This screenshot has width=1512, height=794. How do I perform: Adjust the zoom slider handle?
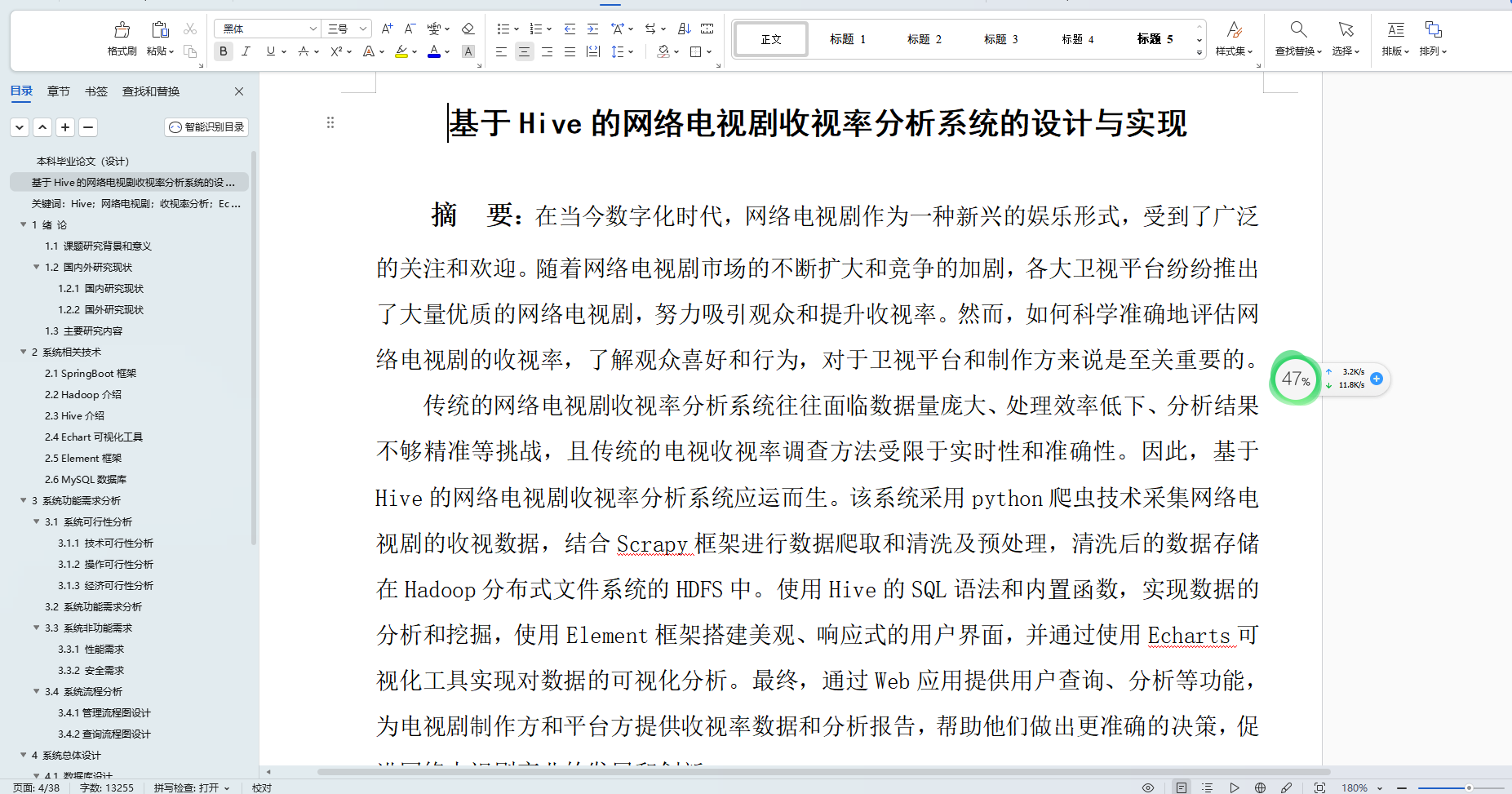click(x=1469, y=787)
